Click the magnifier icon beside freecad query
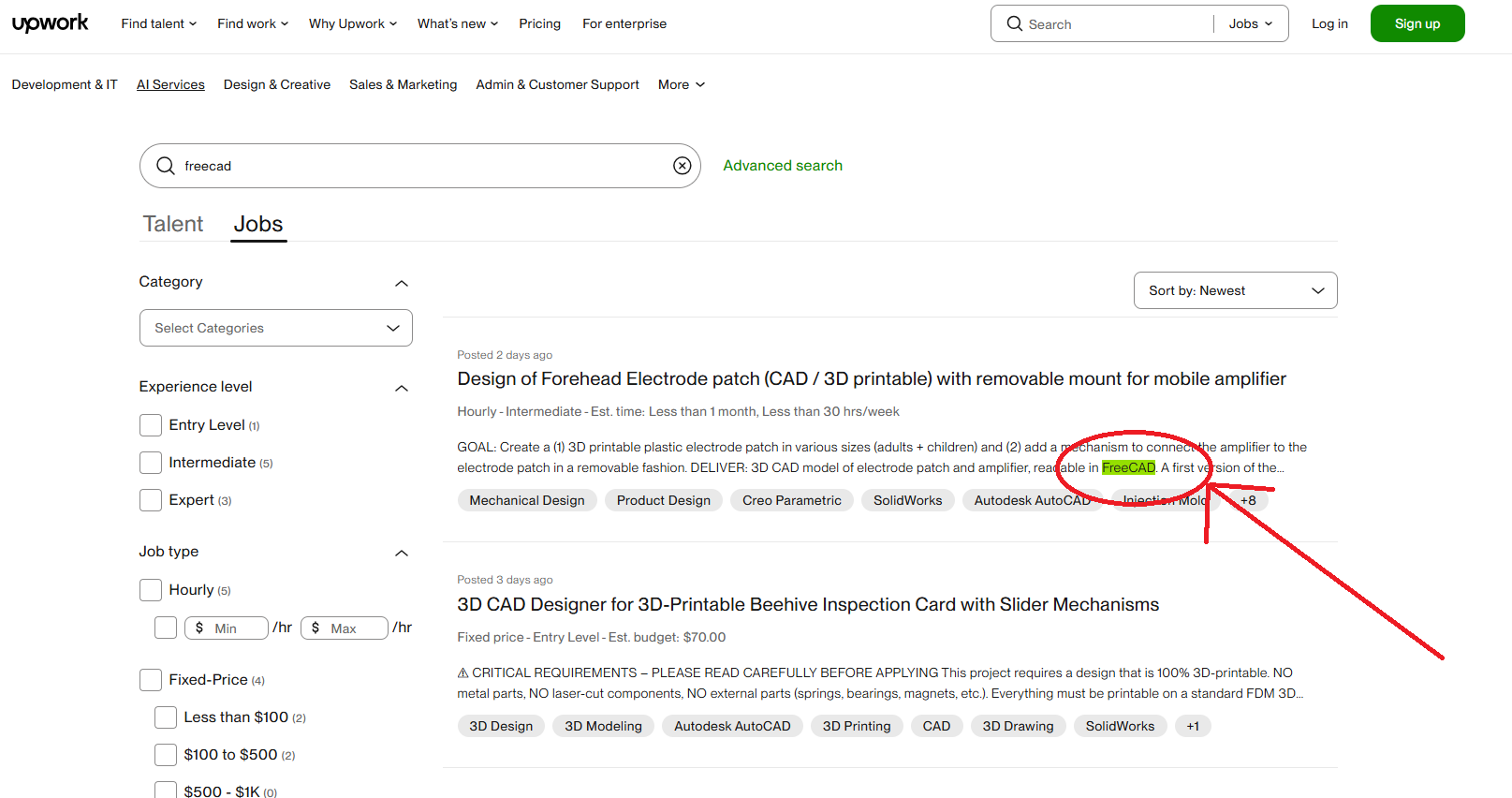This screenshot has width=1512, height=798. click(166, 166)
